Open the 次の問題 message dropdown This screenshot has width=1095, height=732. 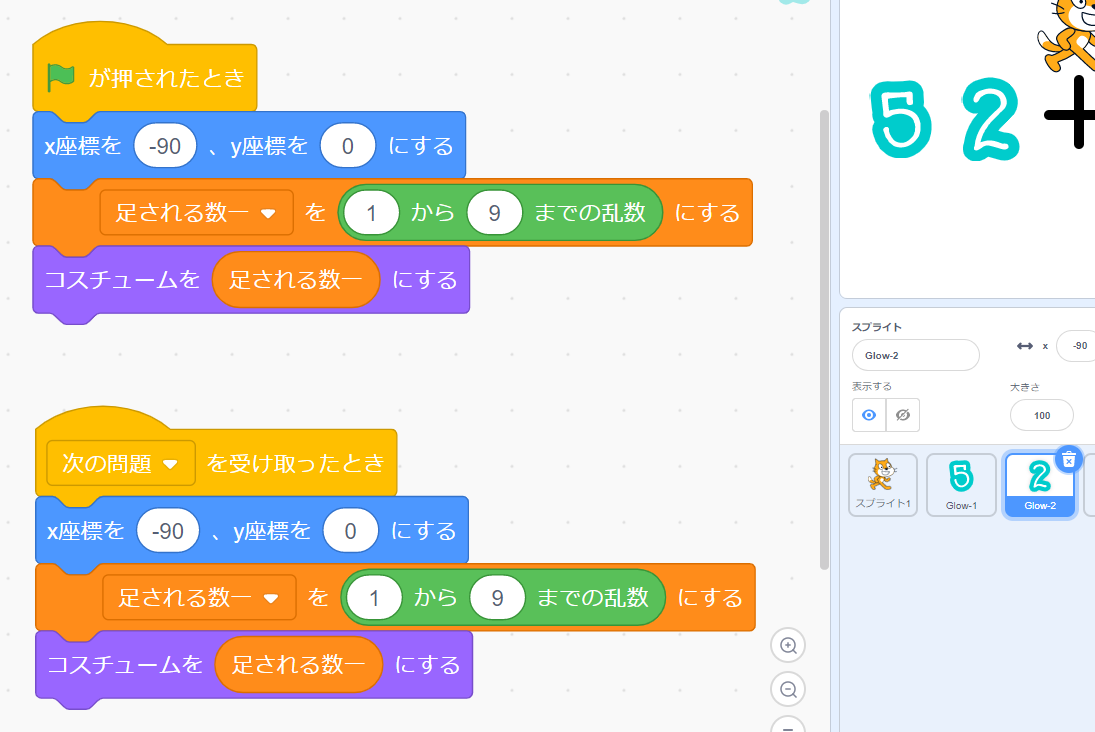tap(120, 463)
